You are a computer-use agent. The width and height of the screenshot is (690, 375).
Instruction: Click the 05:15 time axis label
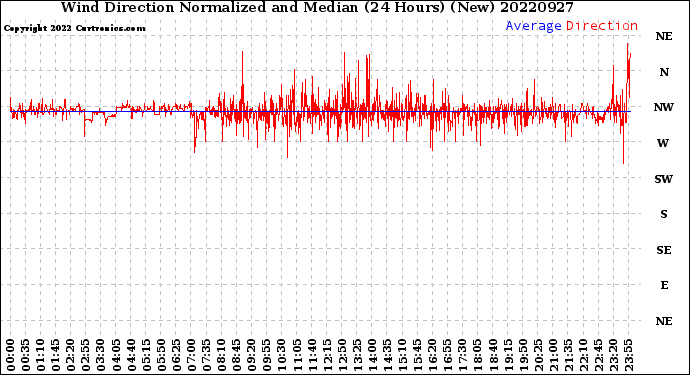(146, 355)
